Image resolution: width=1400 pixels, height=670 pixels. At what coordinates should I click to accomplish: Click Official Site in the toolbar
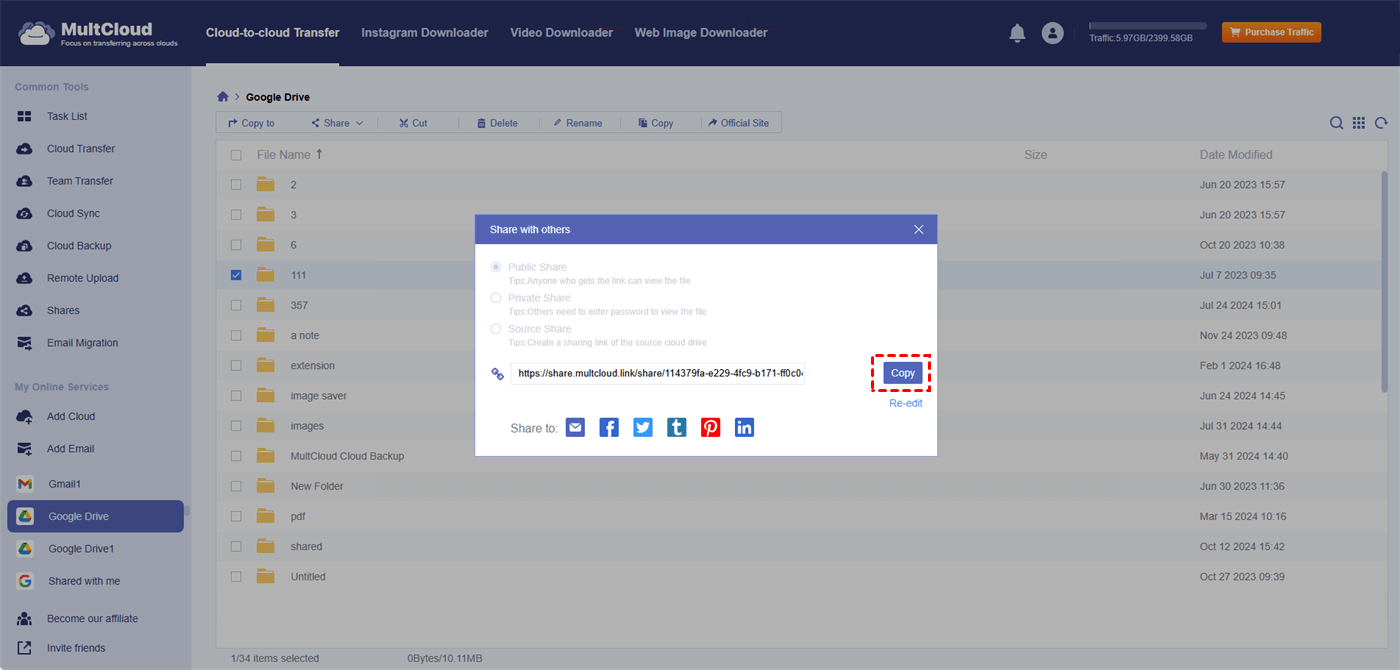pyautogui.click(x=738, y=123)
